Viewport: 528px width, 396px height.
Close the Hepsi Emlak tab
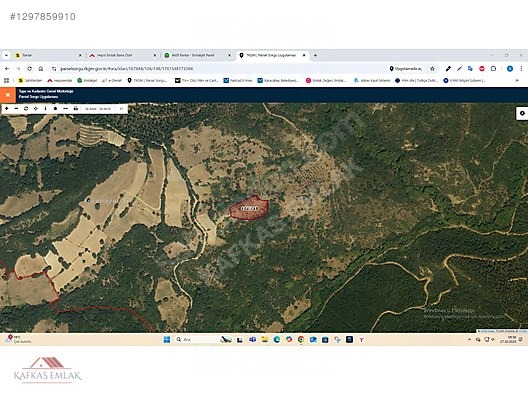[155, 55]
